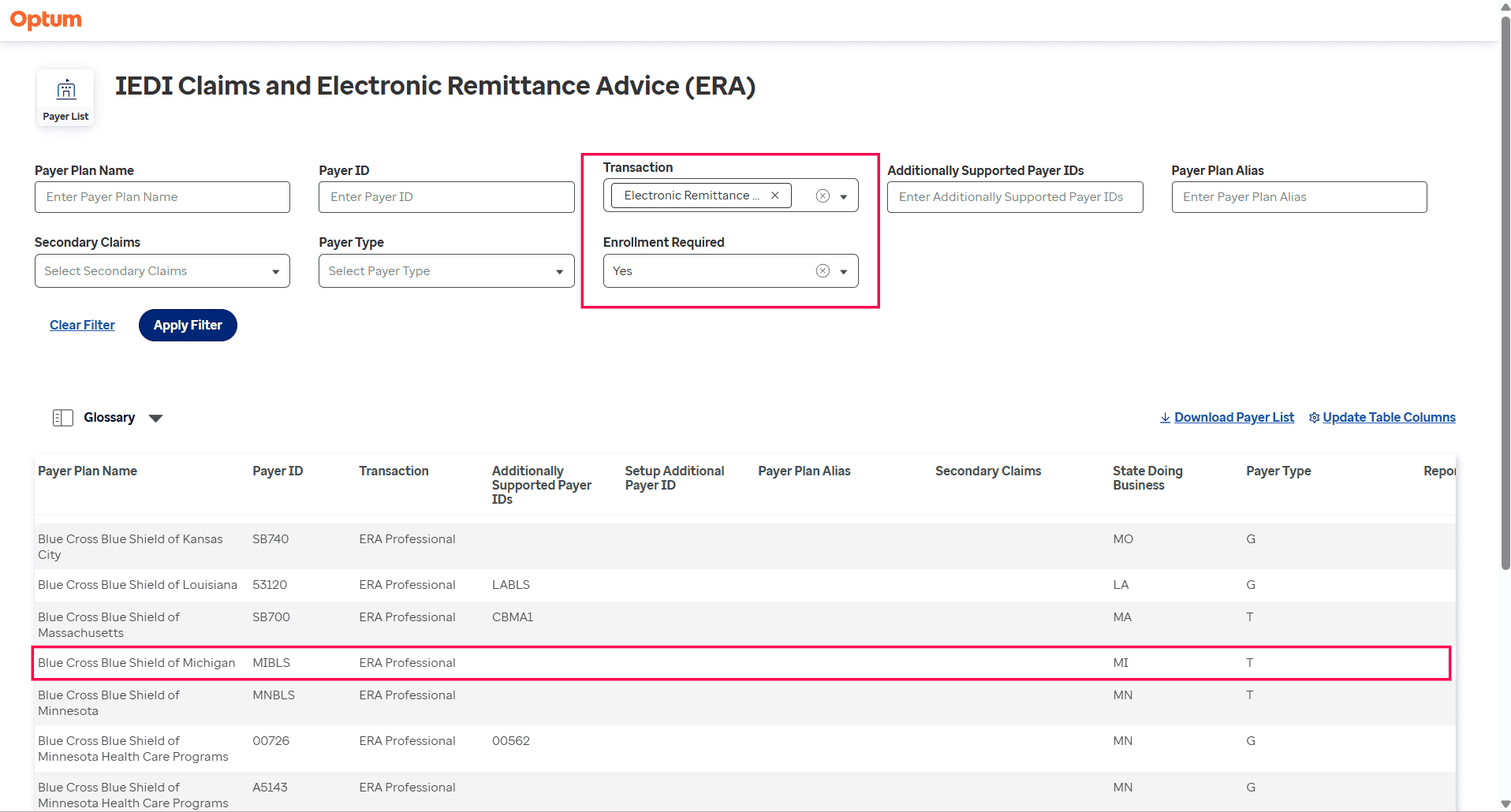Click the Optum logo

coord(46,20)
